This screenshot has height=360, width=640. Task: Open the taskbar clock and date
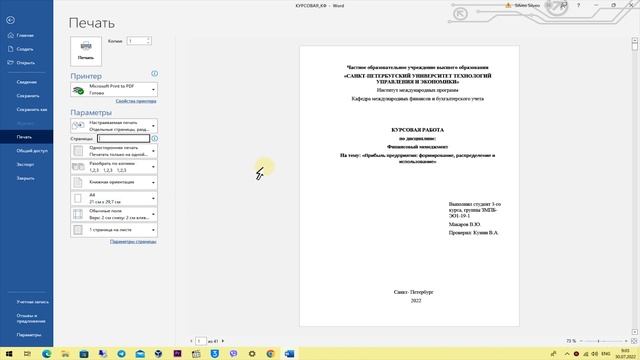(625, 353)
